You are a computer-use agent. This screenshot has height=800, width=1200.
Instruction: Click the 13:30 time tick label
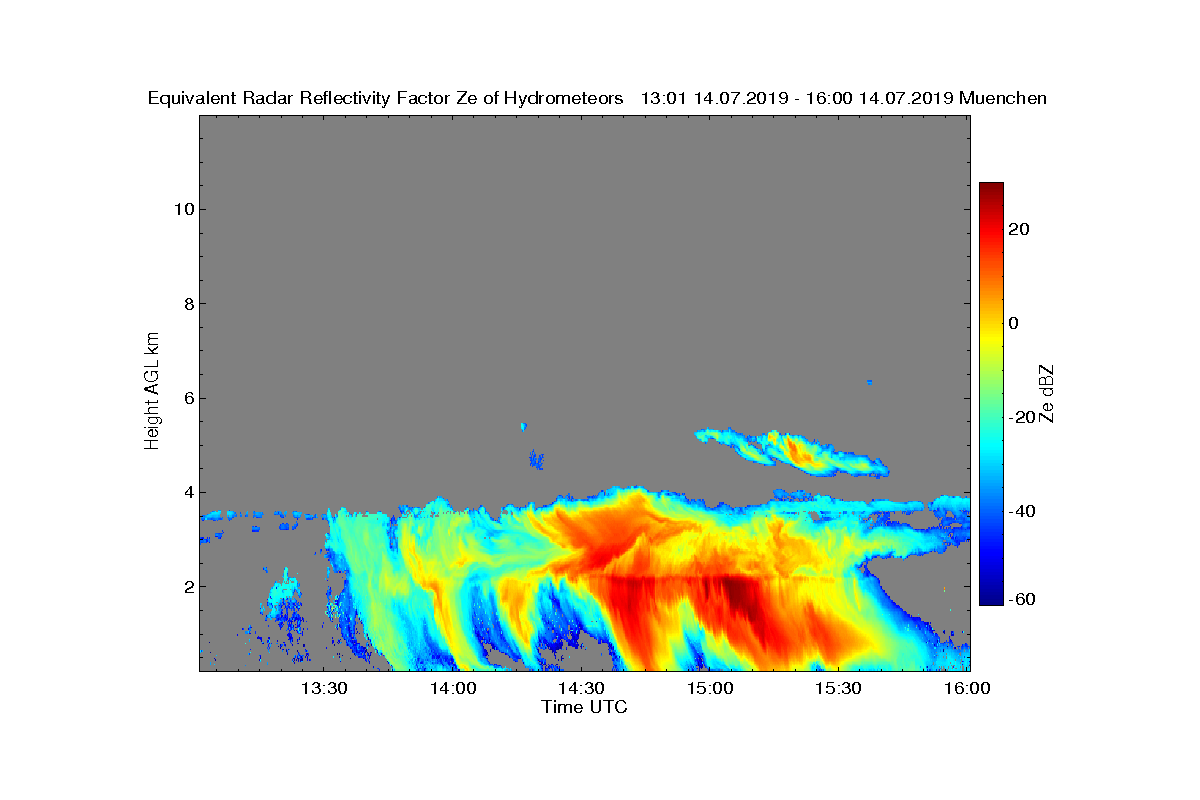click(324, 689)
